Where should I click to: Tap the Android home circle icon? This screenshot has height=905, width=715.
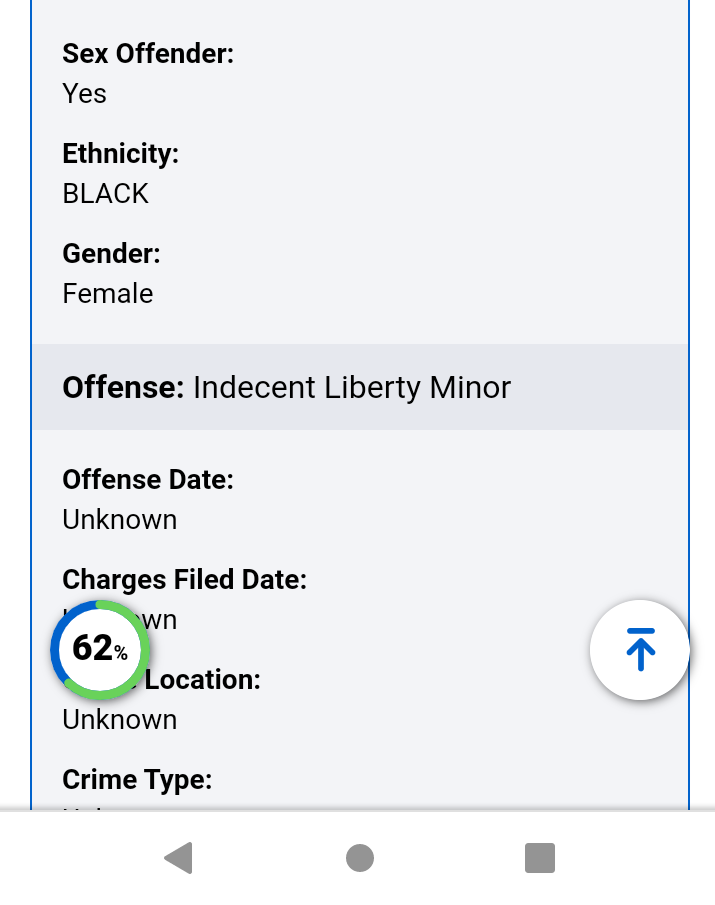[x=359, y=857]
